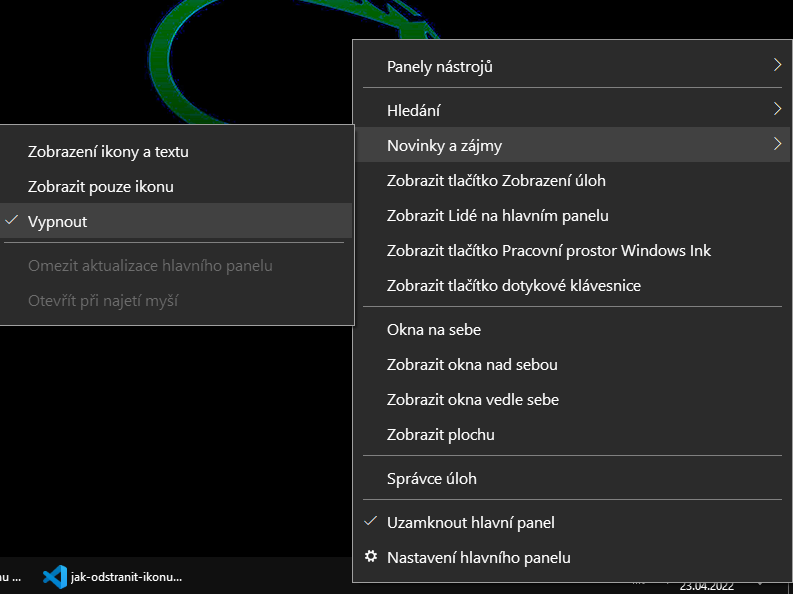Enable Zobrazit Lidé na hlavním panelu
Screen dimensions: 794x594
(497, 215)
